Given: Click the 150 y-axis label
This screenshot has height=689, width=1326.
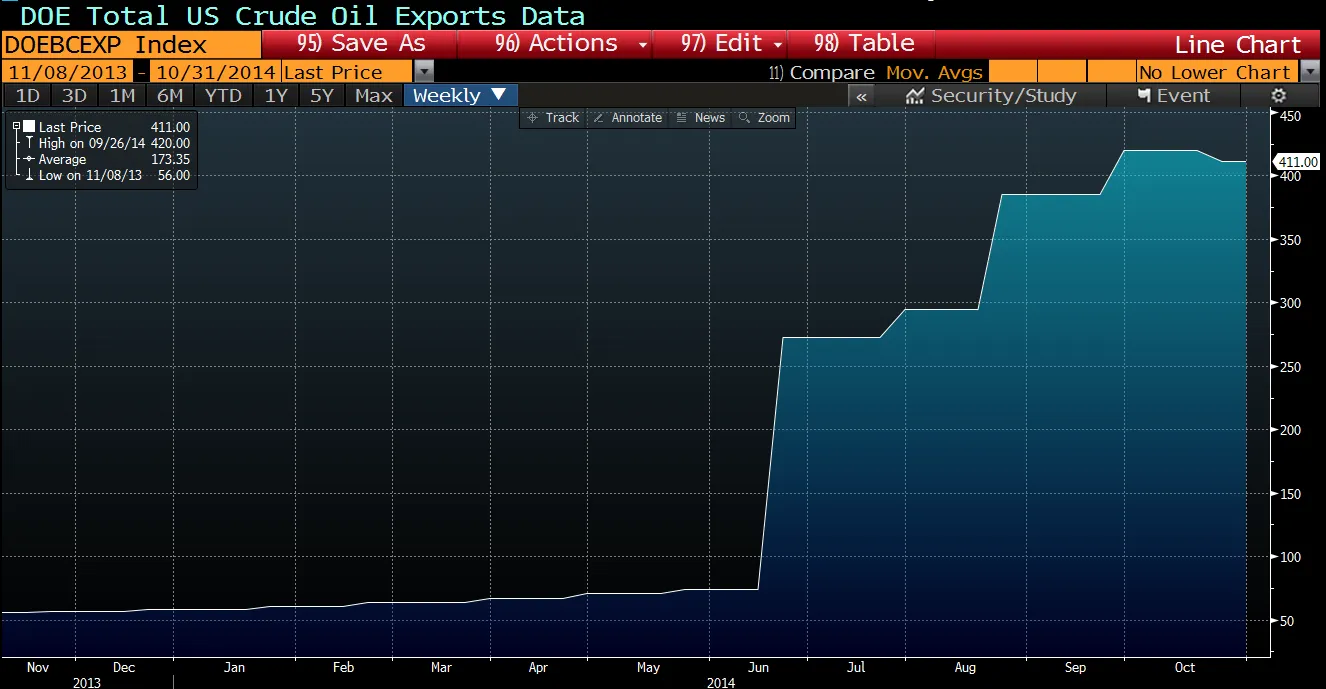Looking at the screenshot, I should (x=1290, y=494).
